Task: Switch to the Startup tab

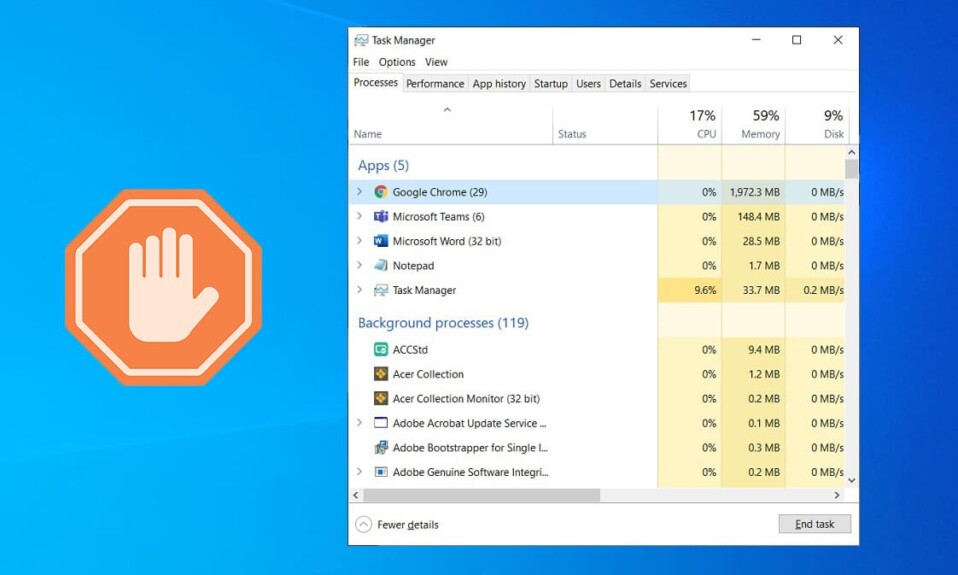Action: [x=550, y=84]
